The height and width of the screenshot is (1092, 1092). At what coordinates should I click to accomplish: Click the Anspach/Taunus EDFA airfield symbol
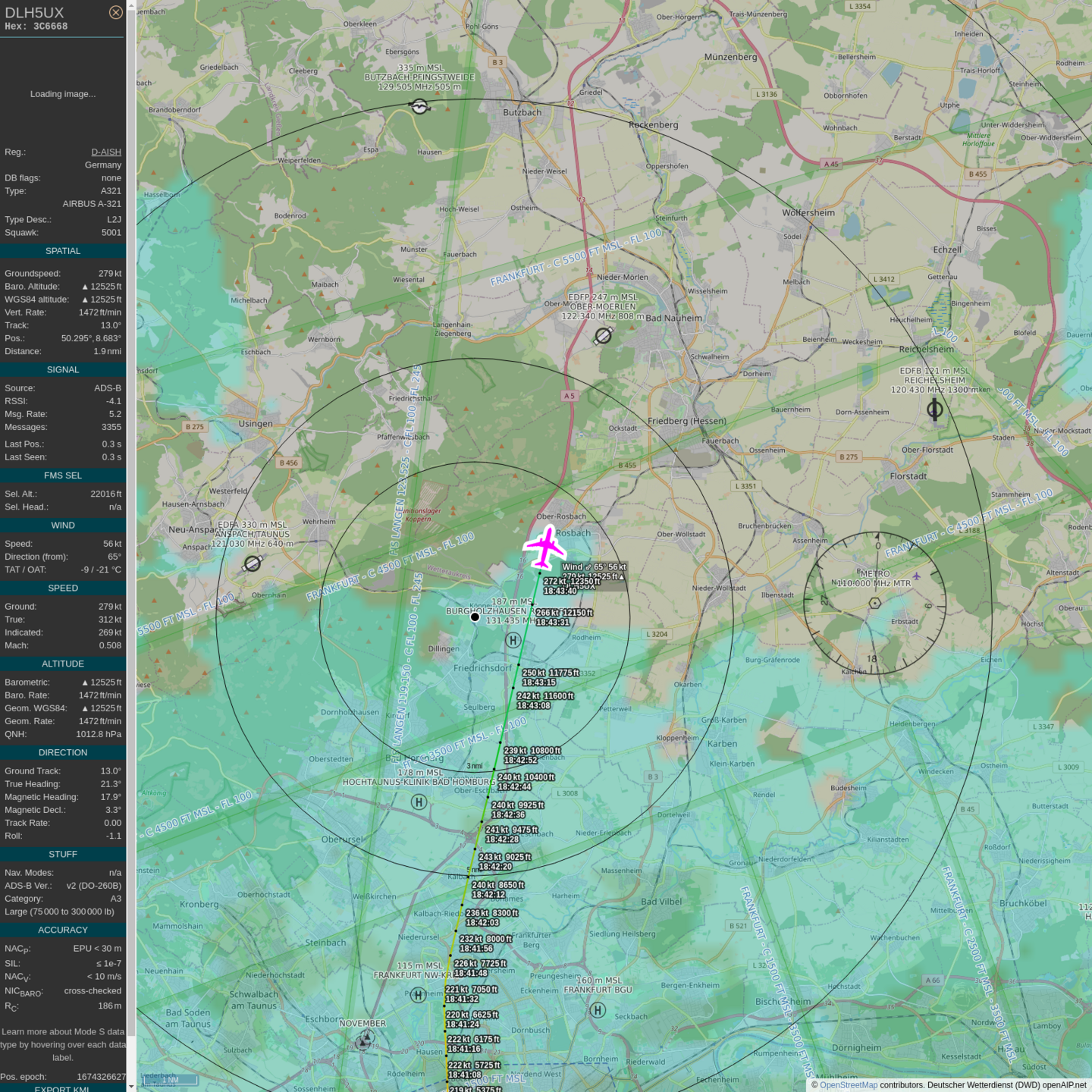point(253,563)
